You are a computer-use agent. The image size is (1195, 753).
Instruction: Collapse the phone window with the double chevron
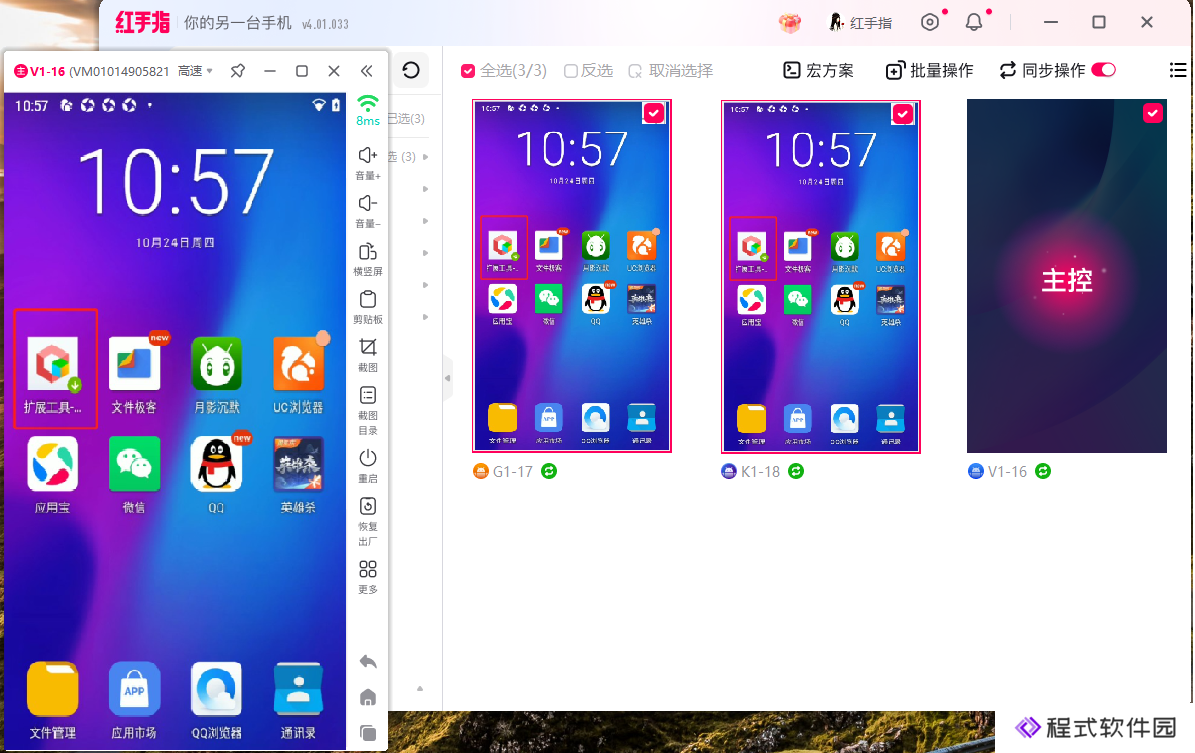(x=367, y=71)
